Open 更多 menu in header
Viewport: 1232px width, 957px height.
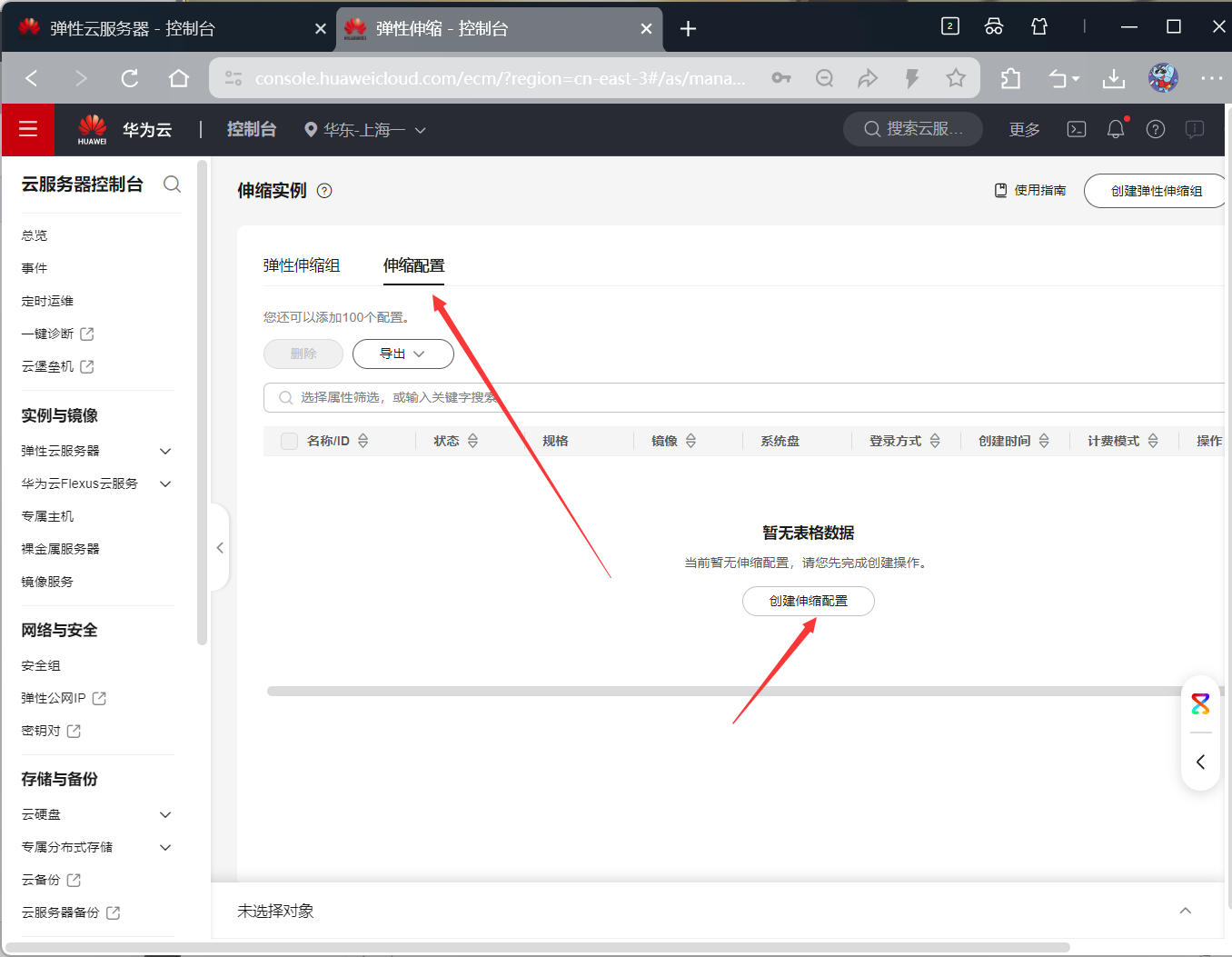(x=1025, y=129)
